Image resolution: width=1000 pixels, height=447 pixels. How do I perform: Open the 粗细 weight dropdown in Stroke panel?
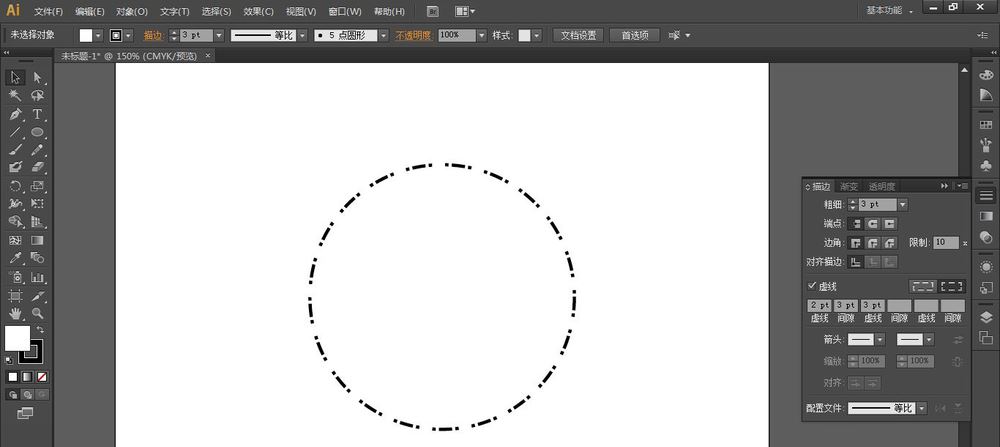(903, 204)
